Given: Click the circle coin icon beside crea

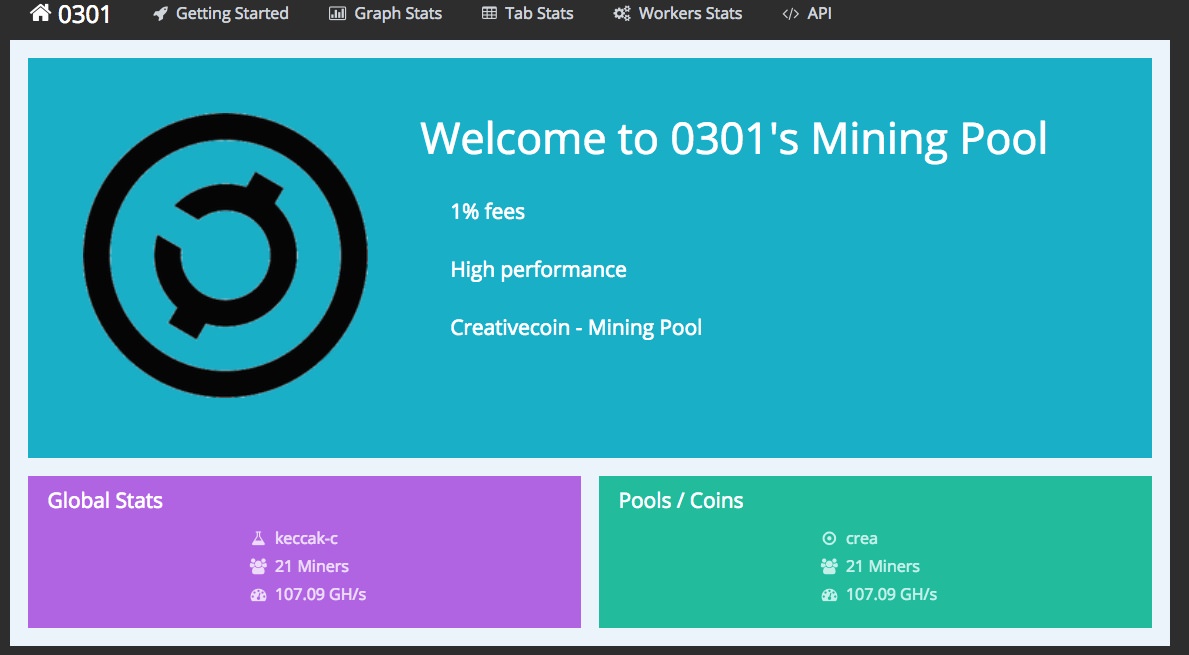Looking at the screenshot, I should point(829,538).
